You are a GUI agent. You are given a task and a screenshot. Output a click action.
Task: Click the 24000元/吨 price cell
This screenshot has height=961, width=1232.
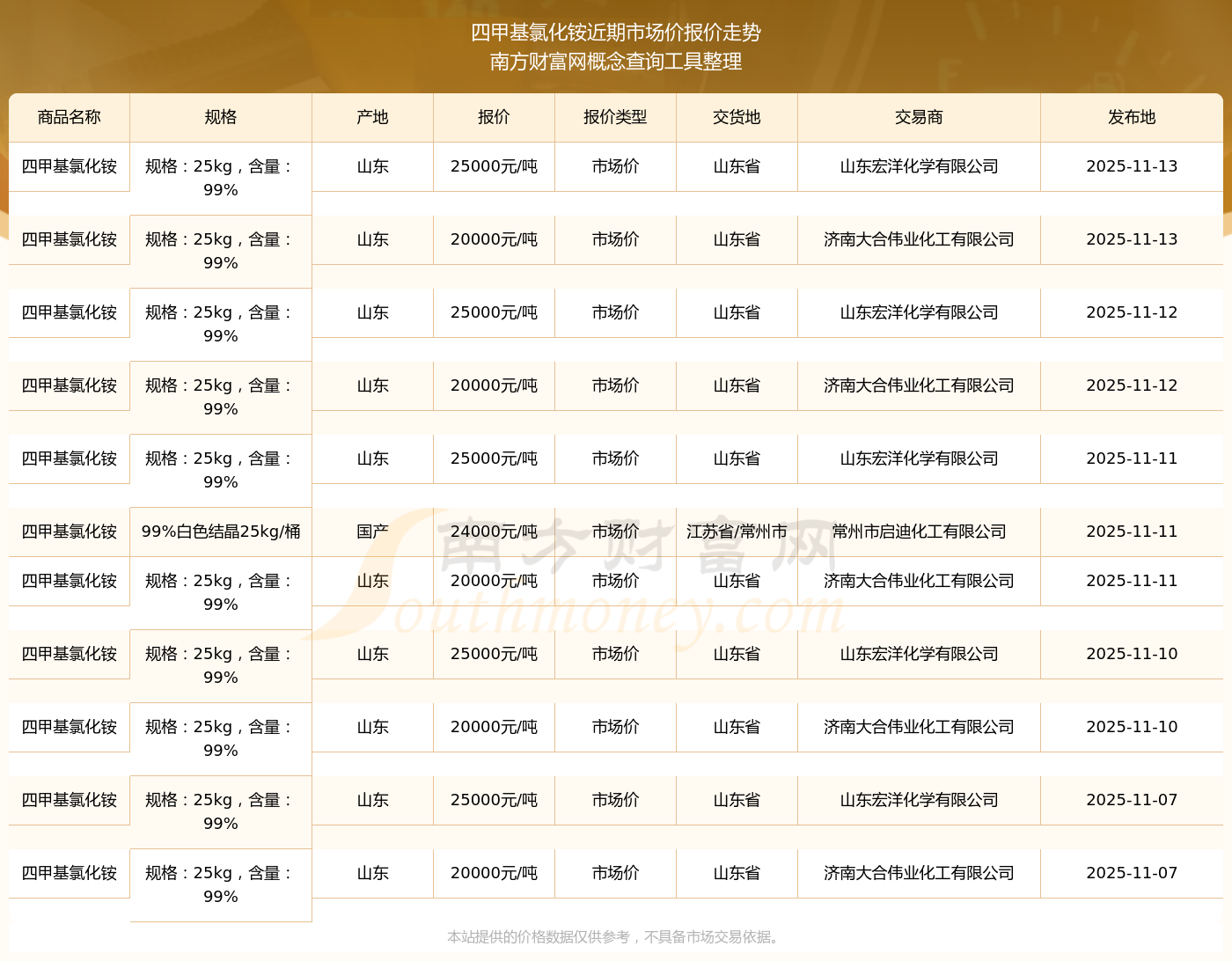tap(494, 532)
